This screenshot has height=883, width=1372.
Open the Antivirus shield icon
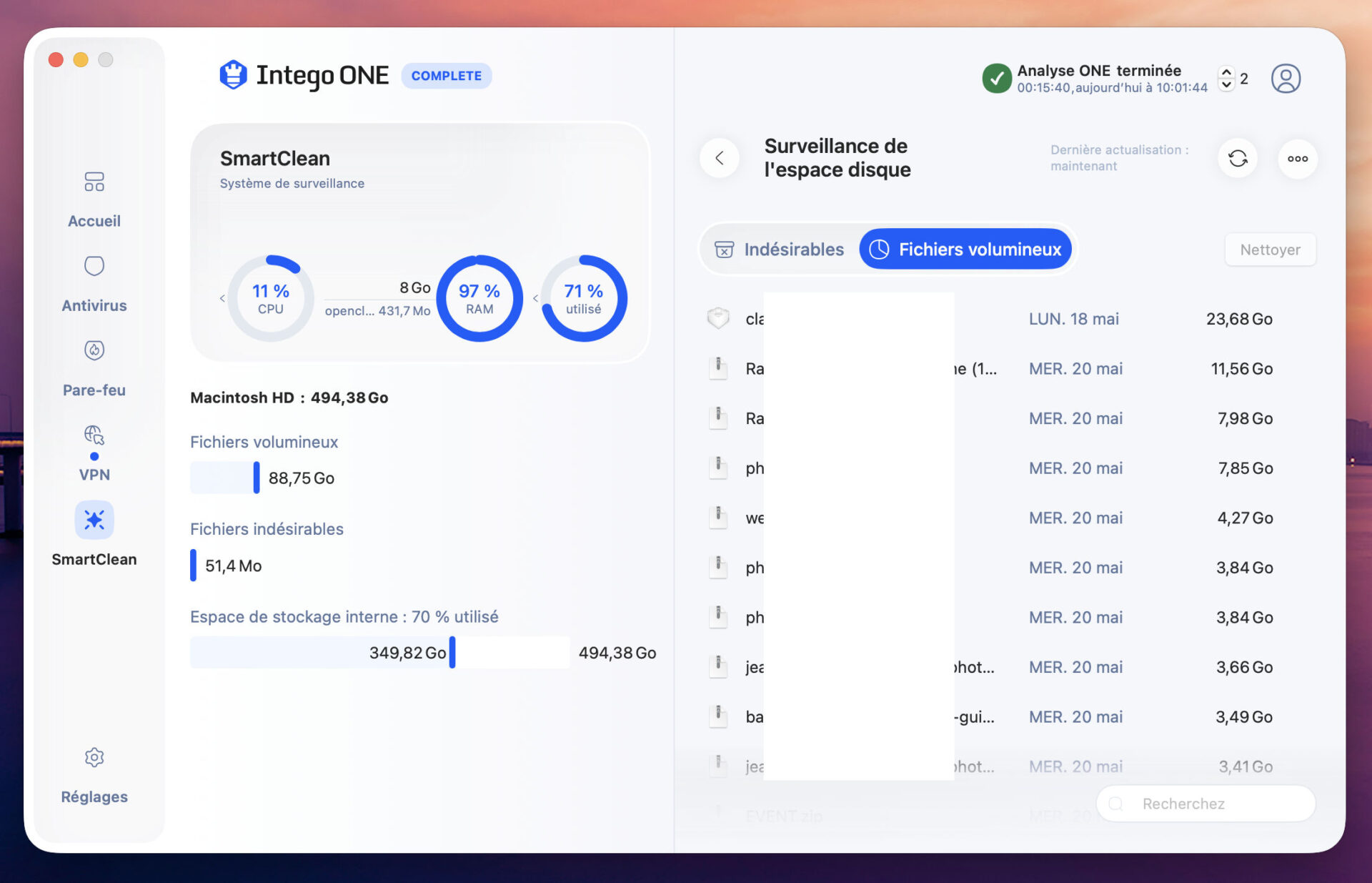click(94, 266)
